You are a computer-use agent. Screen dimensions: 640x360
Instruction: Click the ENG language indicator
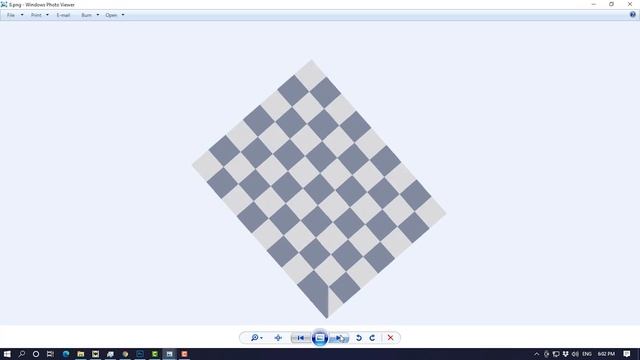coord(587,354)
